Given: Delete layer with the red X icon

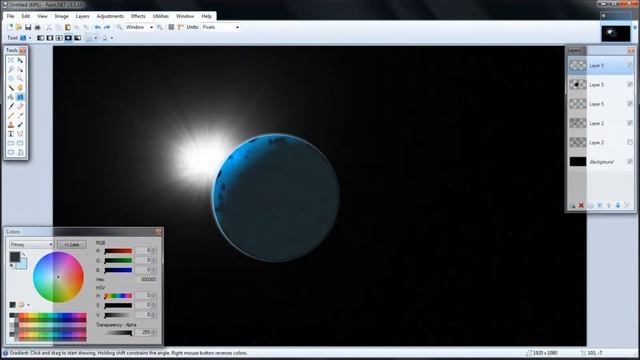Looking at the screenshot, I should 581,205.
